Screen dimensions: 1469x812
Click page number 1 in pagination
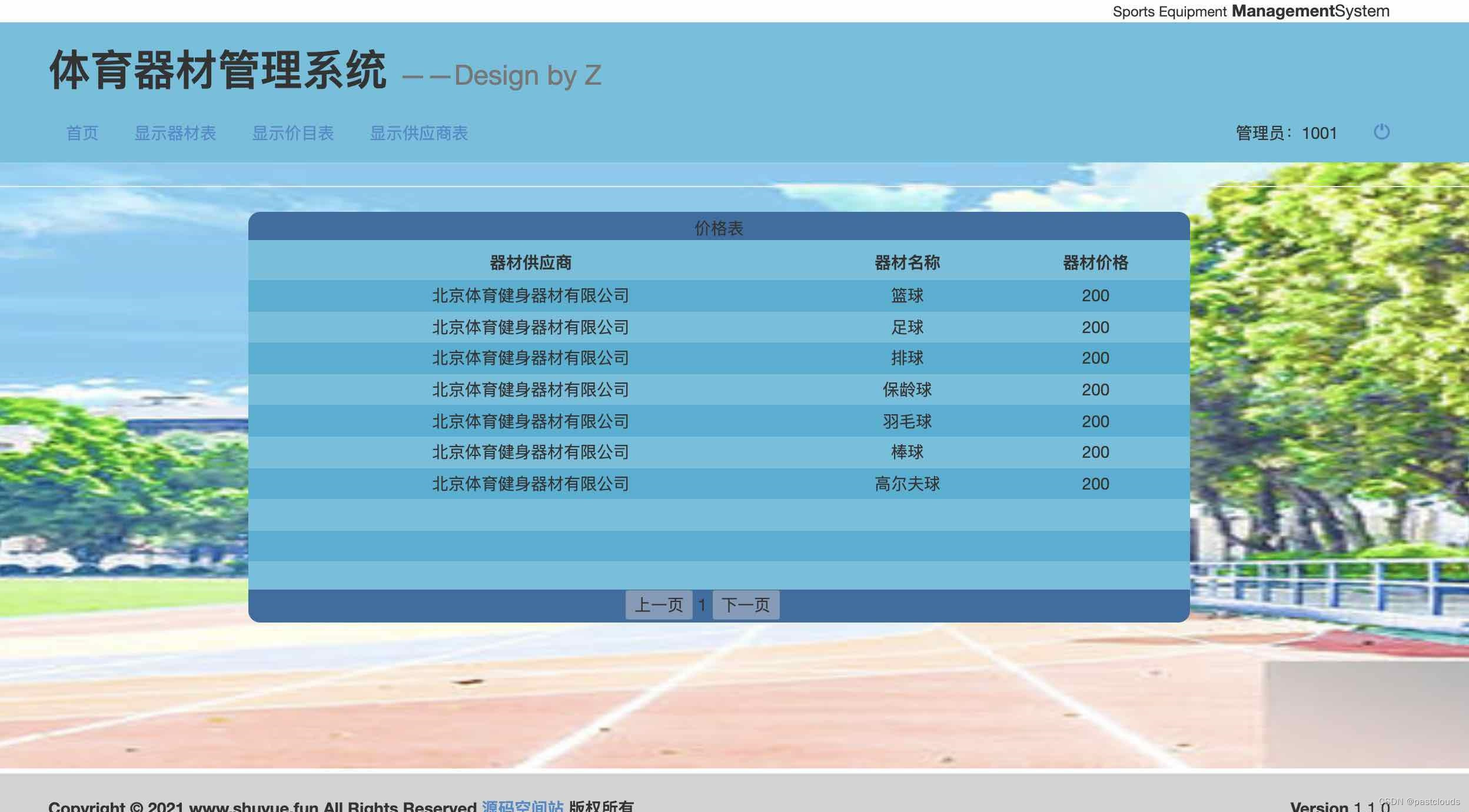pos(702,605)
